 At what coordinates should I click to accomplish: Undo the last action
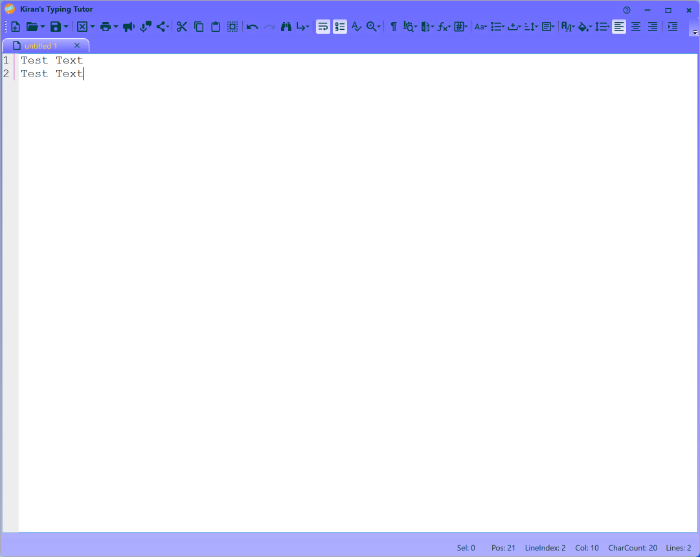point(252,27)
